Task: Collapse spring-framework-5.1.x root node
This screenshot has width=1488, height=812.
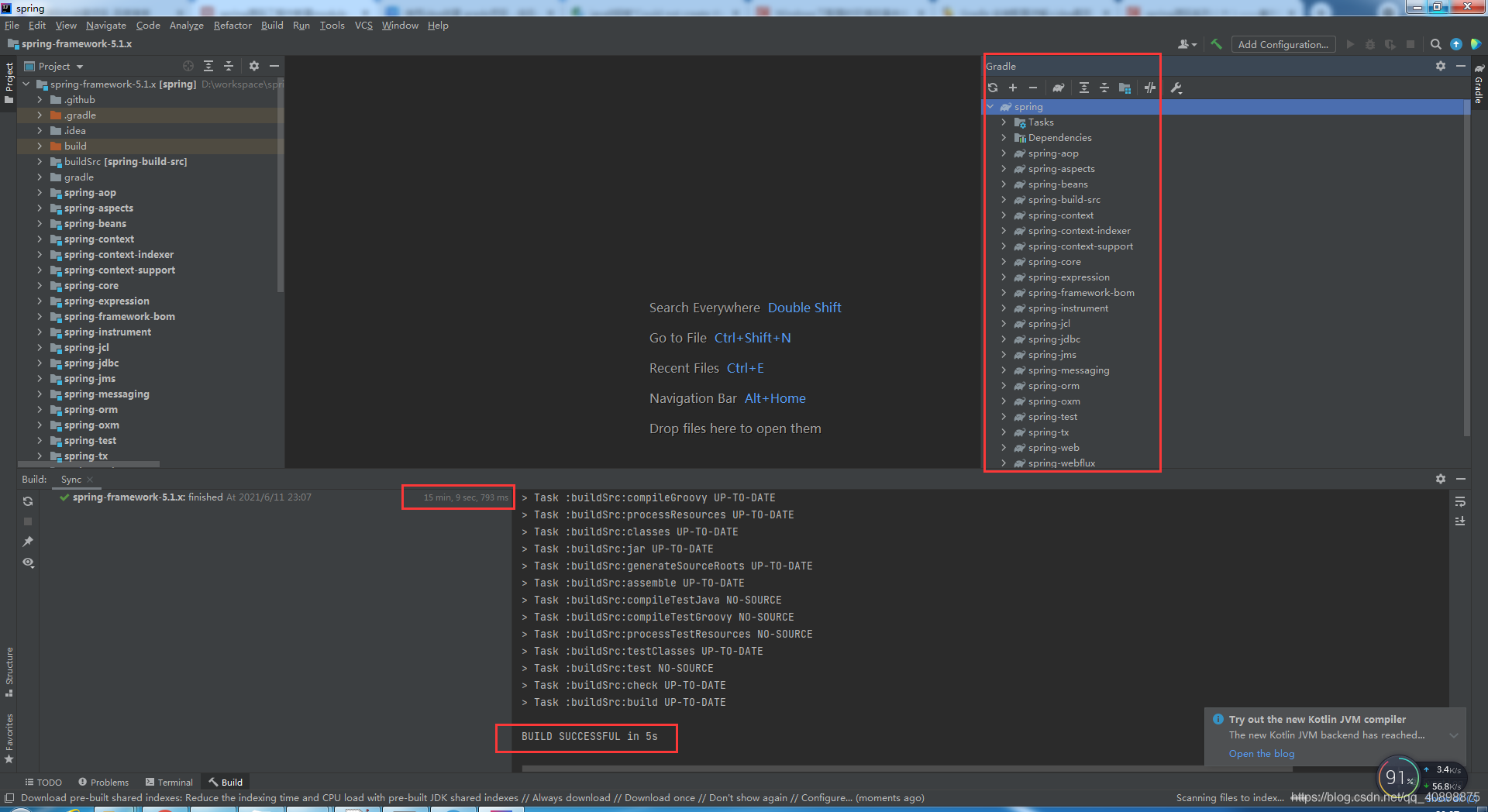Action: 26,84
